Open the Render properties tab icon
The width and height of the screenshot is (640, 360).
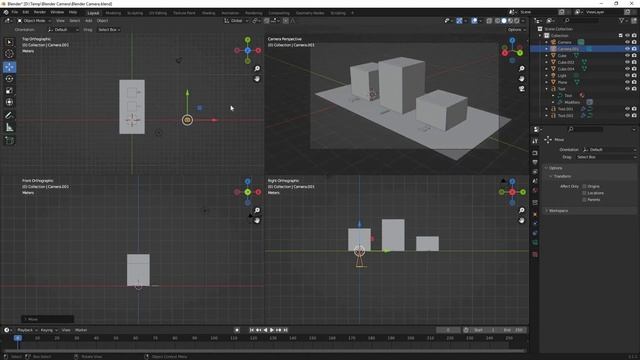coord(535,153)
